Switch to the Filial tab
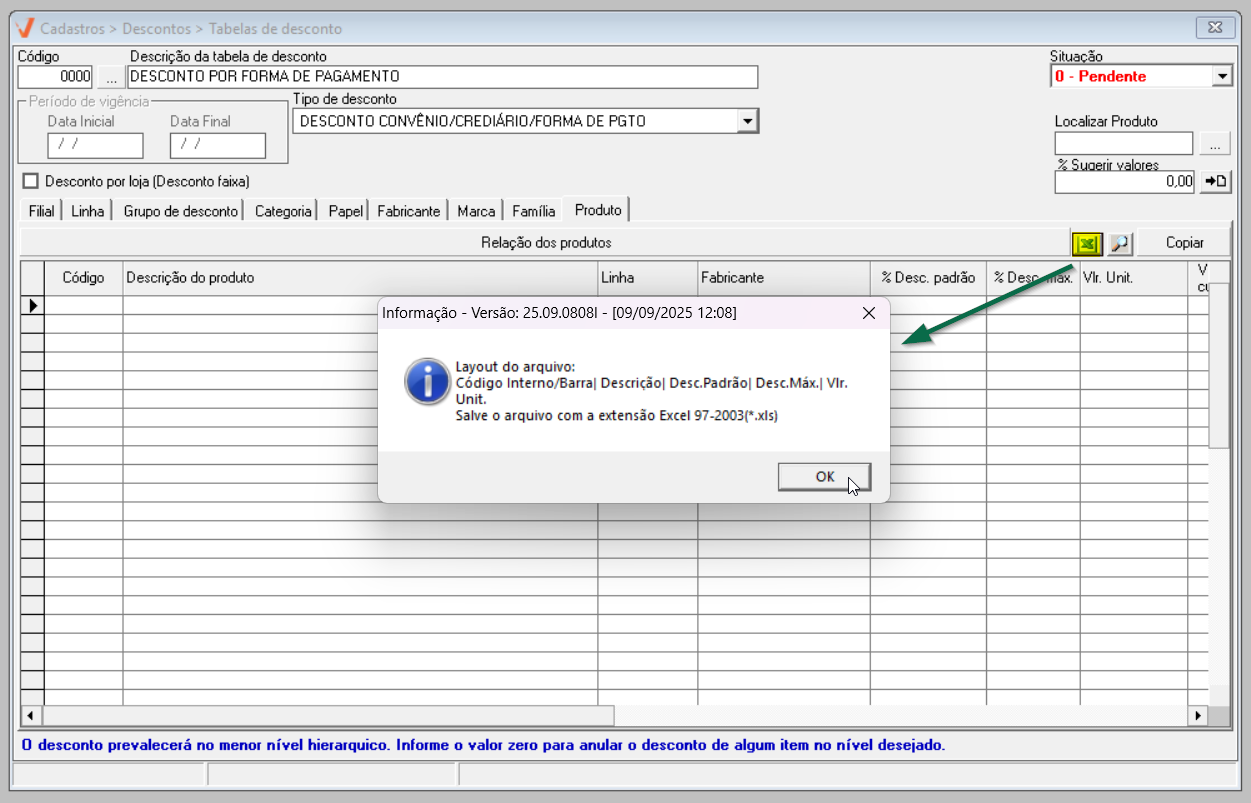The height and width of the screenshot is (803, 1251). [x=41, y=211]
